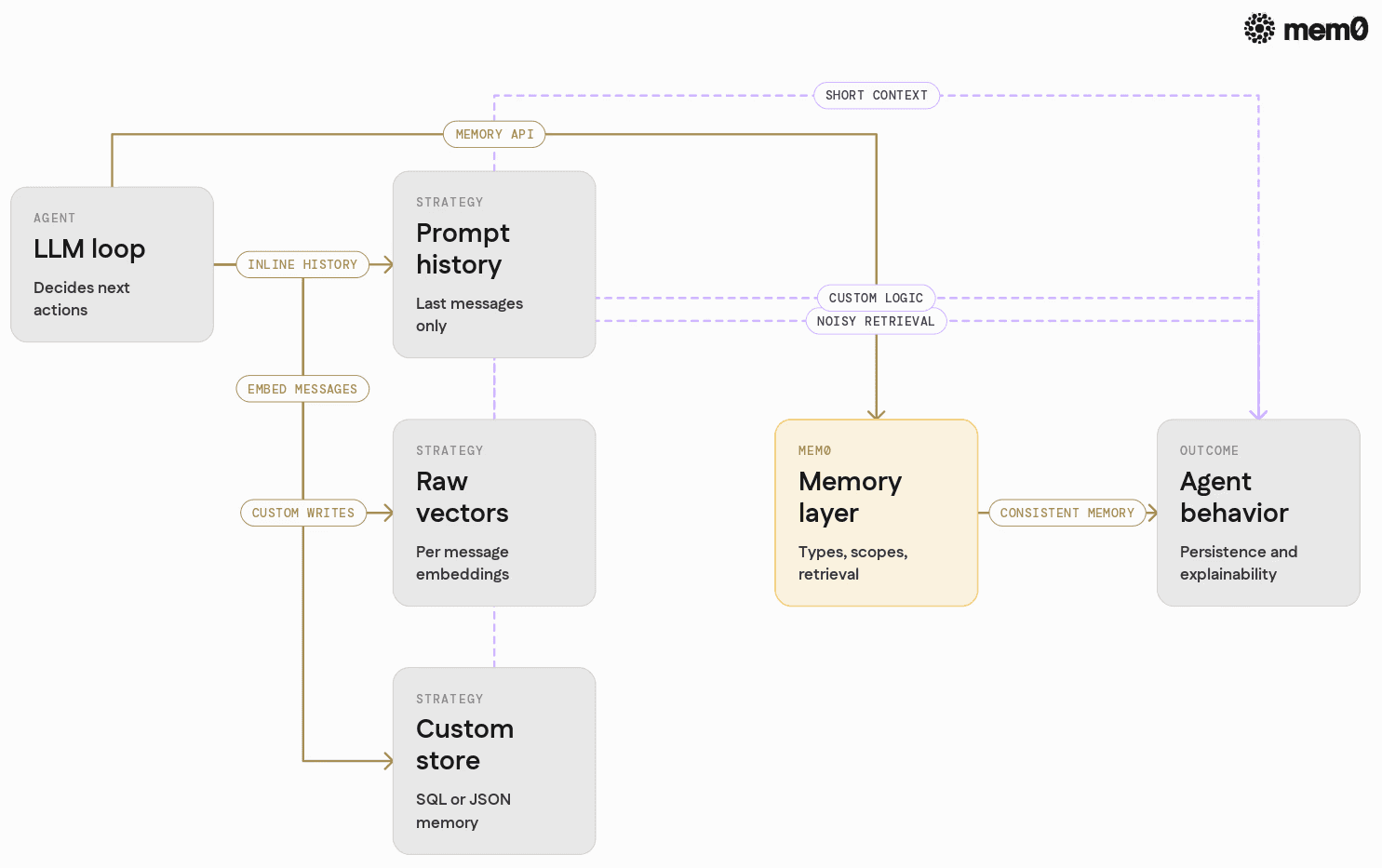Click 'SQL or JSON memory' description
The height and width of the screenshot is (868, 1382).
pos(463,810)
